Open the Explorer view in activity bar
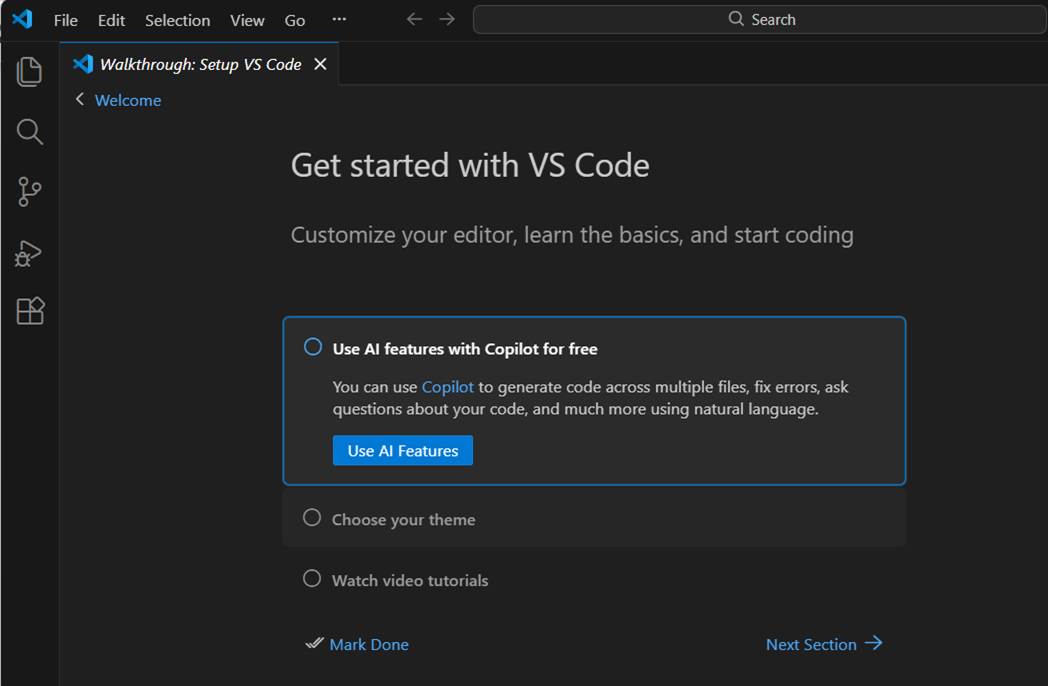Viewport: 1048px width, 686px height. [30, 72]
